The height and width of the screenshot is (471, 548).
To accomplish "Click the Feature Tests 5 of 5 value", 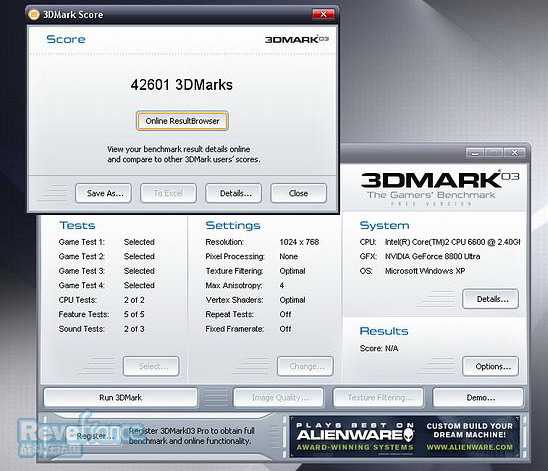I will point(134,314).
